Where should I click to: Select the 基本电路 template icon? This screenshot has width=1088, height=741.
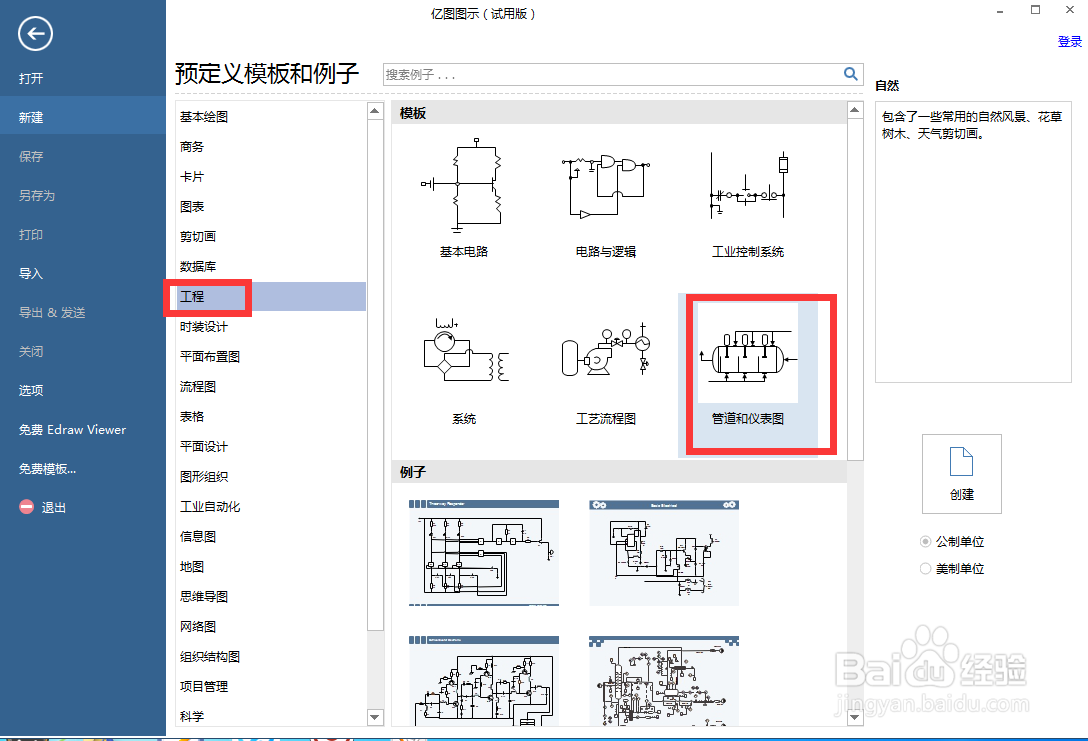pos(462,185)
